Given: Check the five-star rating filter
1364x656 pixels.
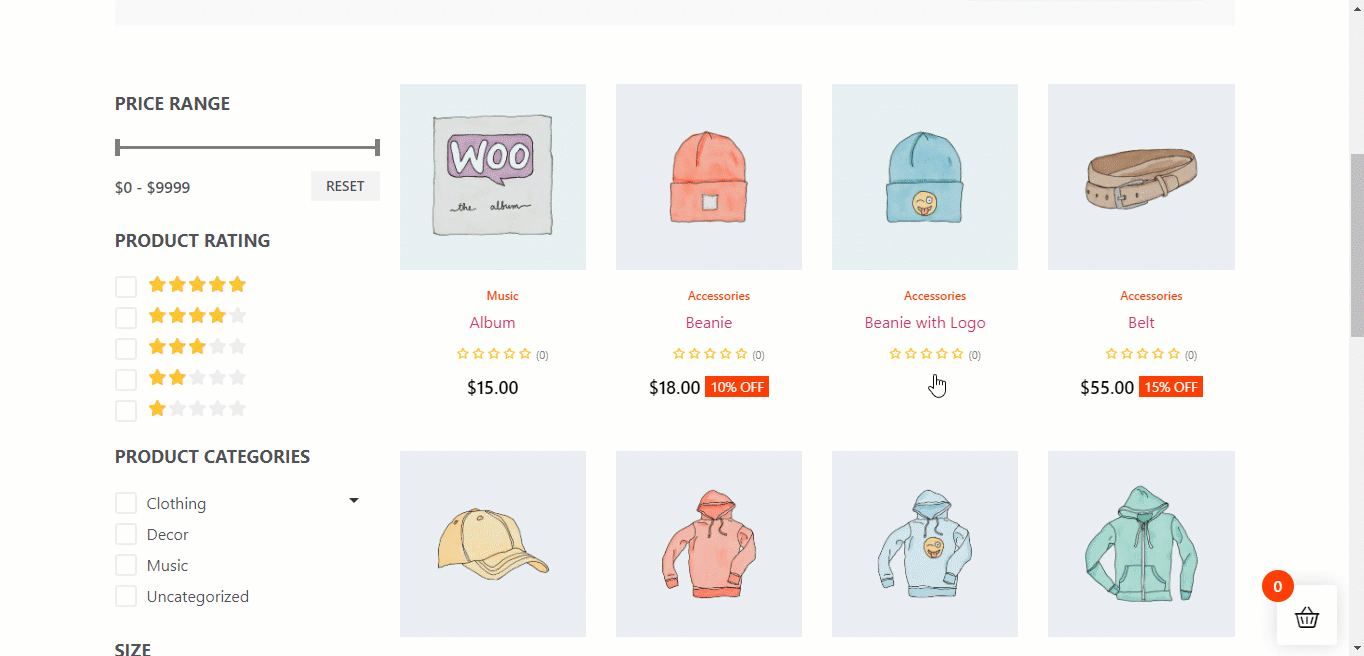Looking at the screenshot, I should [x=126, y=287].
